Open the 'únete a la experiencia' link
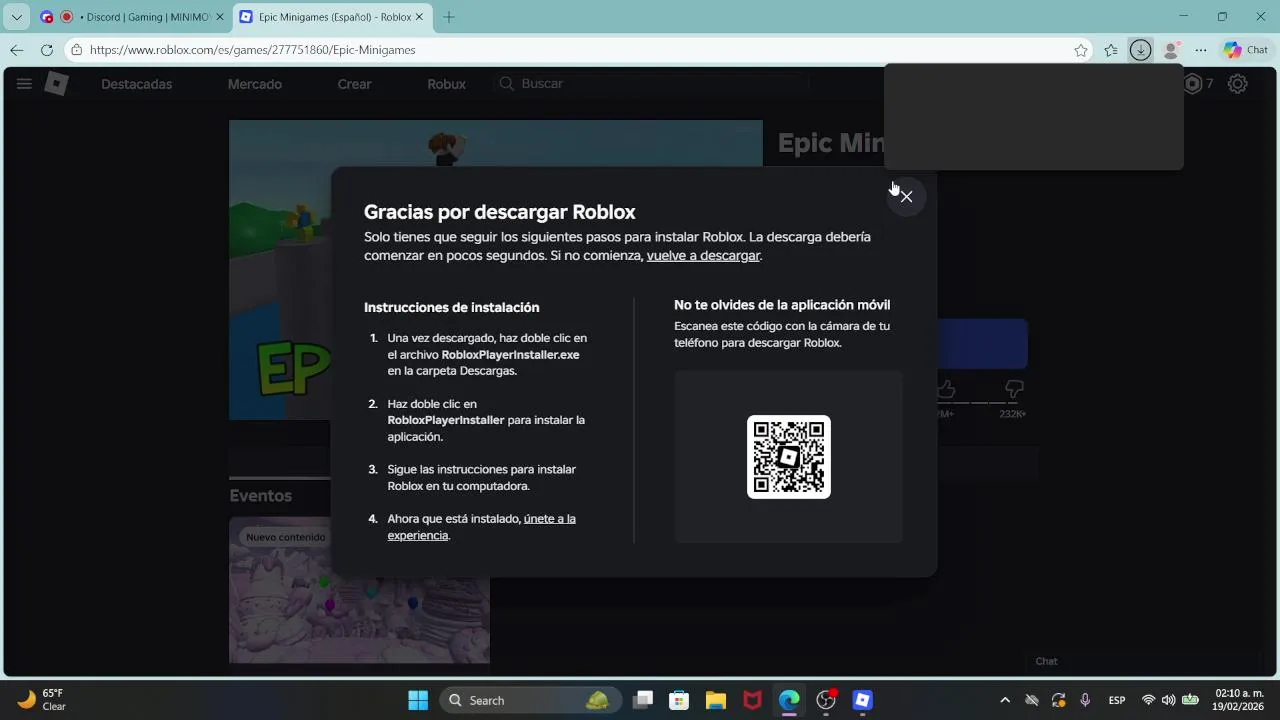This screenshot has width=1280, height=720. point(481,527)
